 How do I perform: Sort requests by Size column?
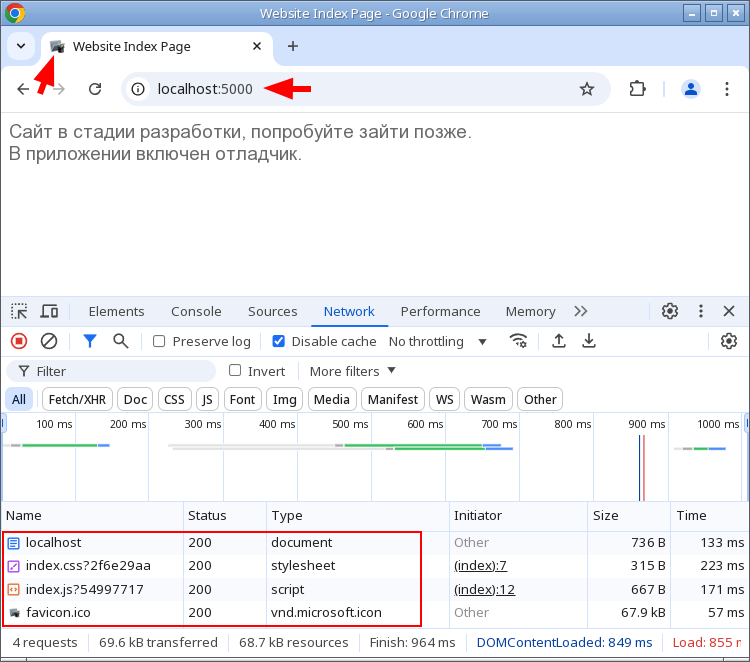tap(629, 516)
